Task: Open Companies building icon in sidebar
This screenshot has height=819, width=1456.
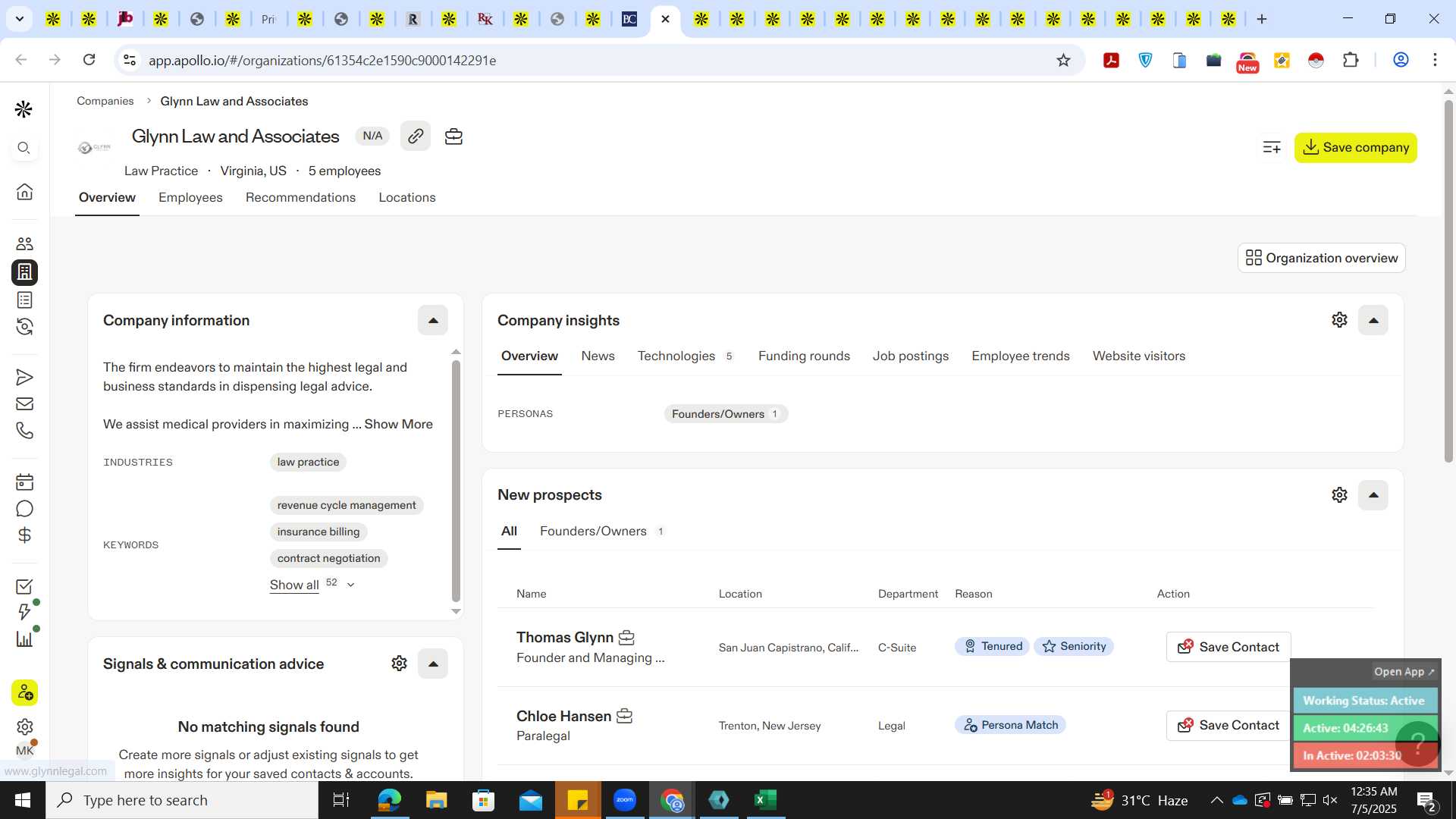Action: point(24,271)
